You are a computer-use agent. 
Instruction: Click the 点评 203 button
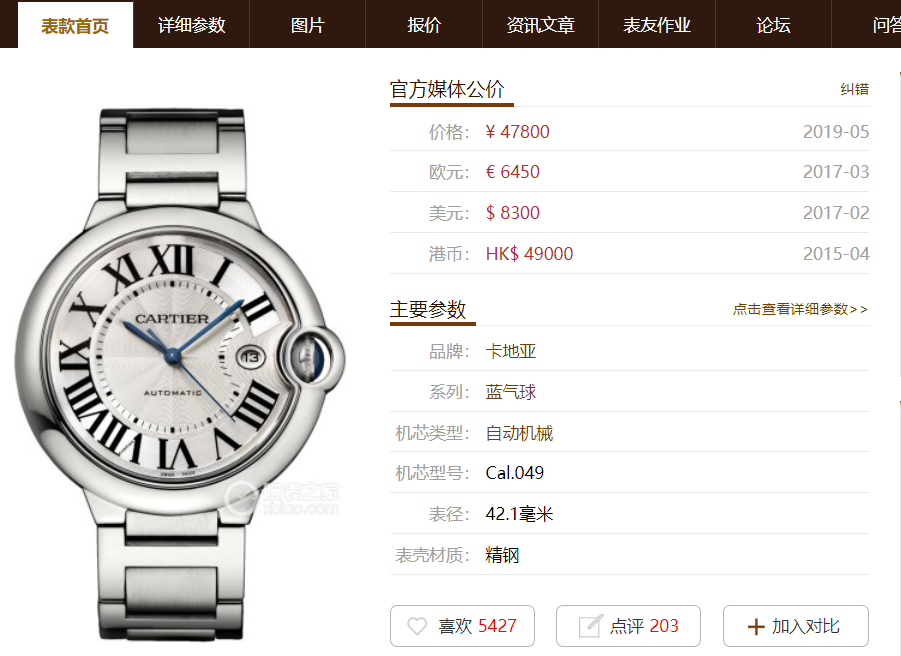coord(628,626)
